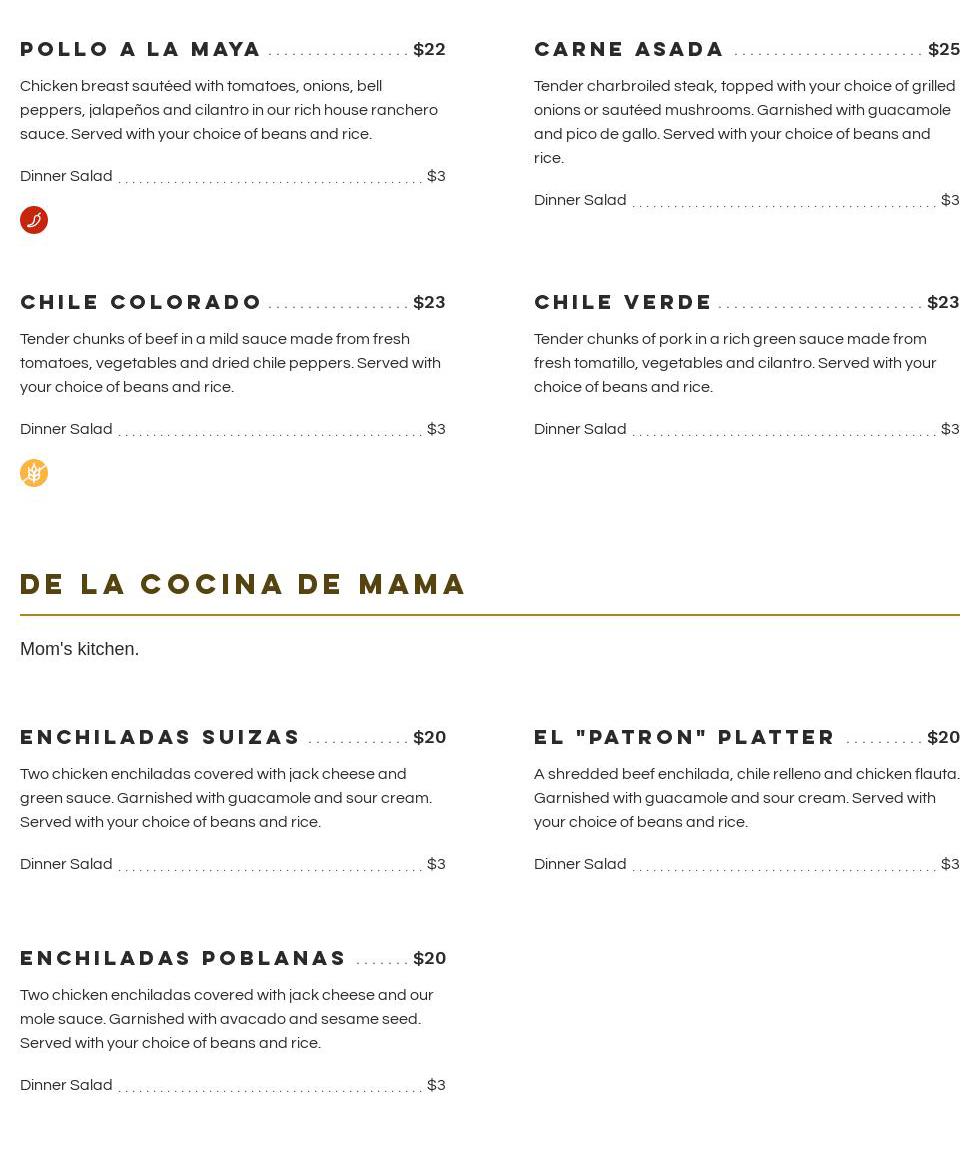Click the spicy chili pepper icon
965x1154 pixels.
34,220
